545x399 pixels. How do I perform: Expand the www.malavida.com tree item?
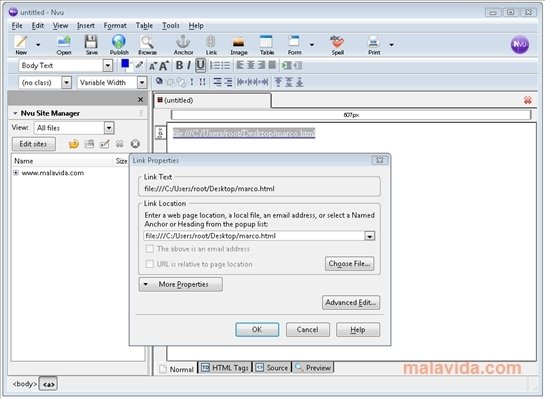click(x=16, y=173)
